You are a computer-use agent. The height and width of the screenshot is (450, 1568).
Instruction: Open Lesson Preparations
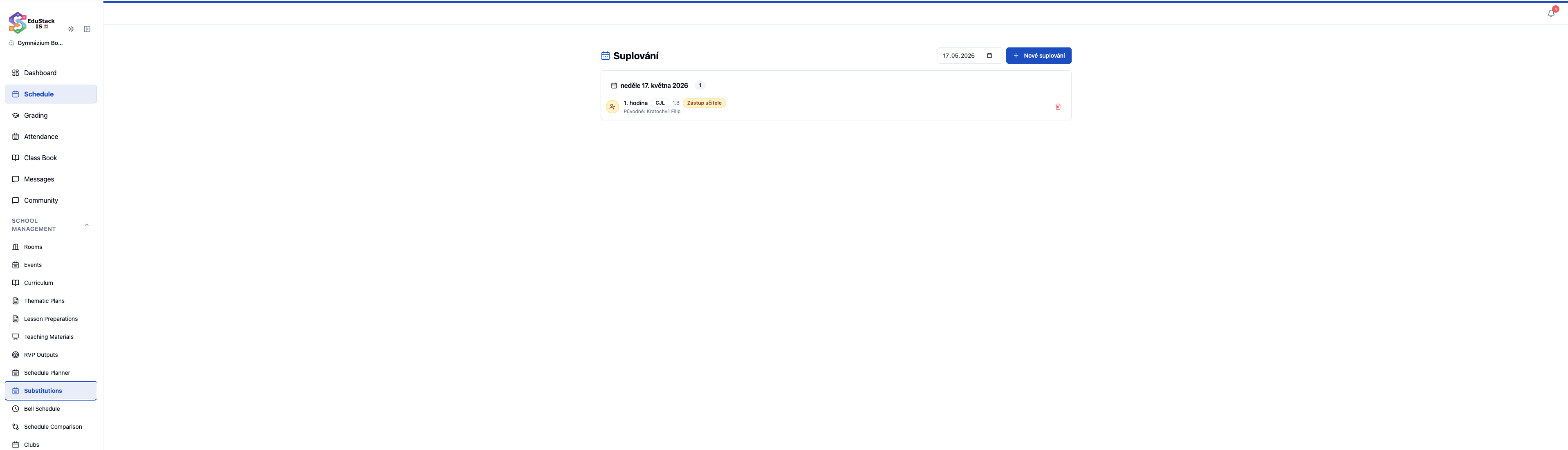click(x=51, y=319)
